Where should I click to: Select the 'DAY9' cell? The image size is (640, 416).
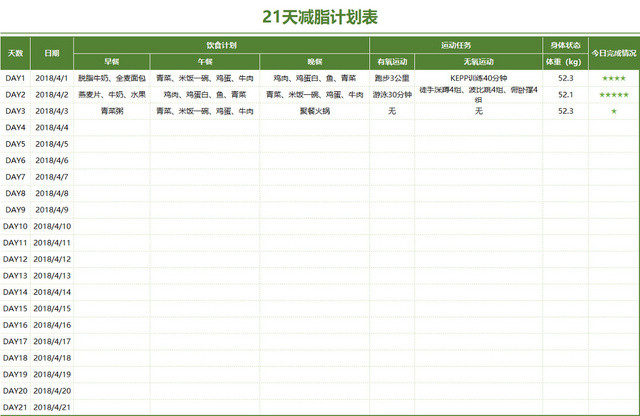pos(16,210)
